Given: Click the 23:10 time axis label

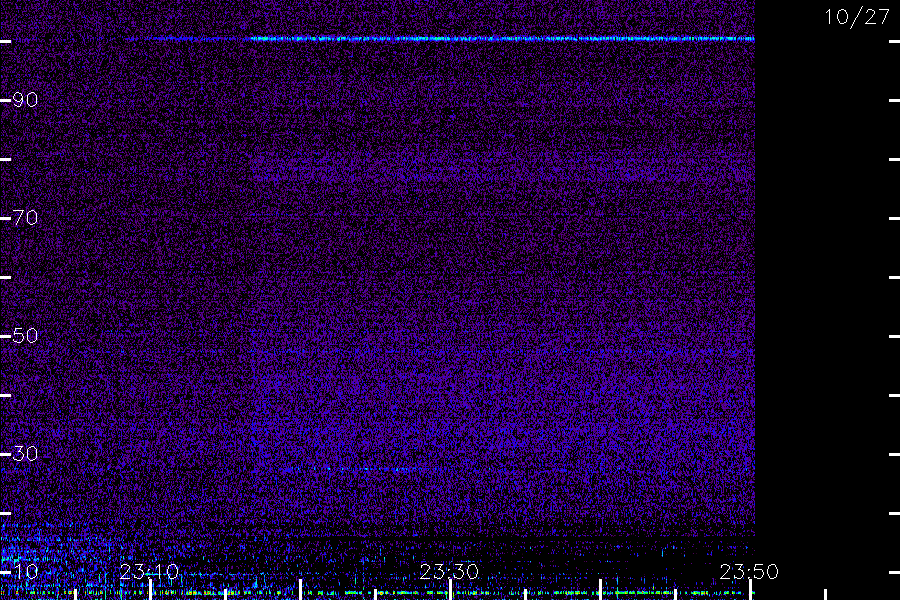Looking at the screenshot, I should point(149,572).
